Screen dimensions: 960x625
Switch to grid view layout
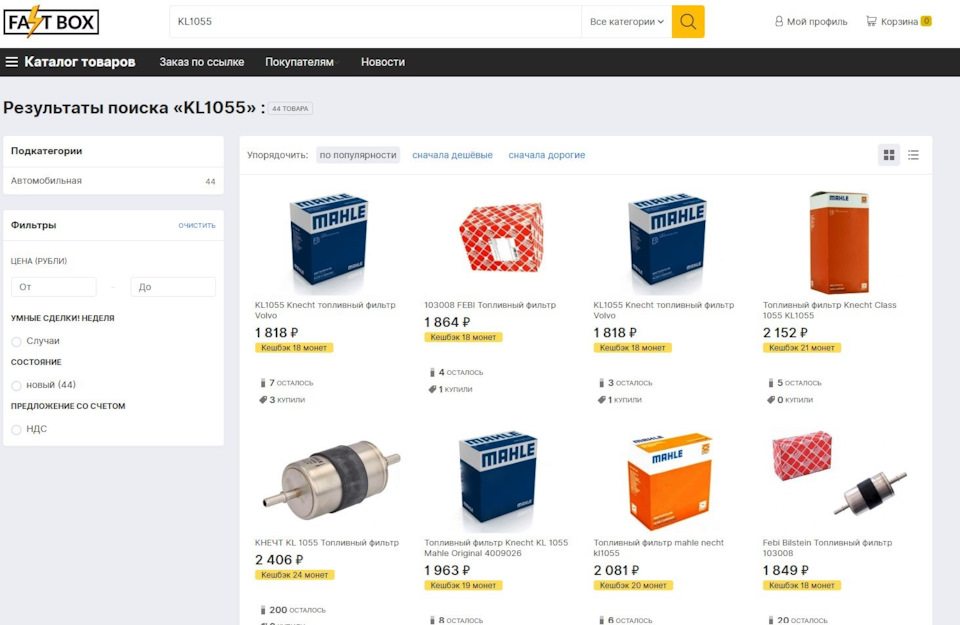(889, 155)
